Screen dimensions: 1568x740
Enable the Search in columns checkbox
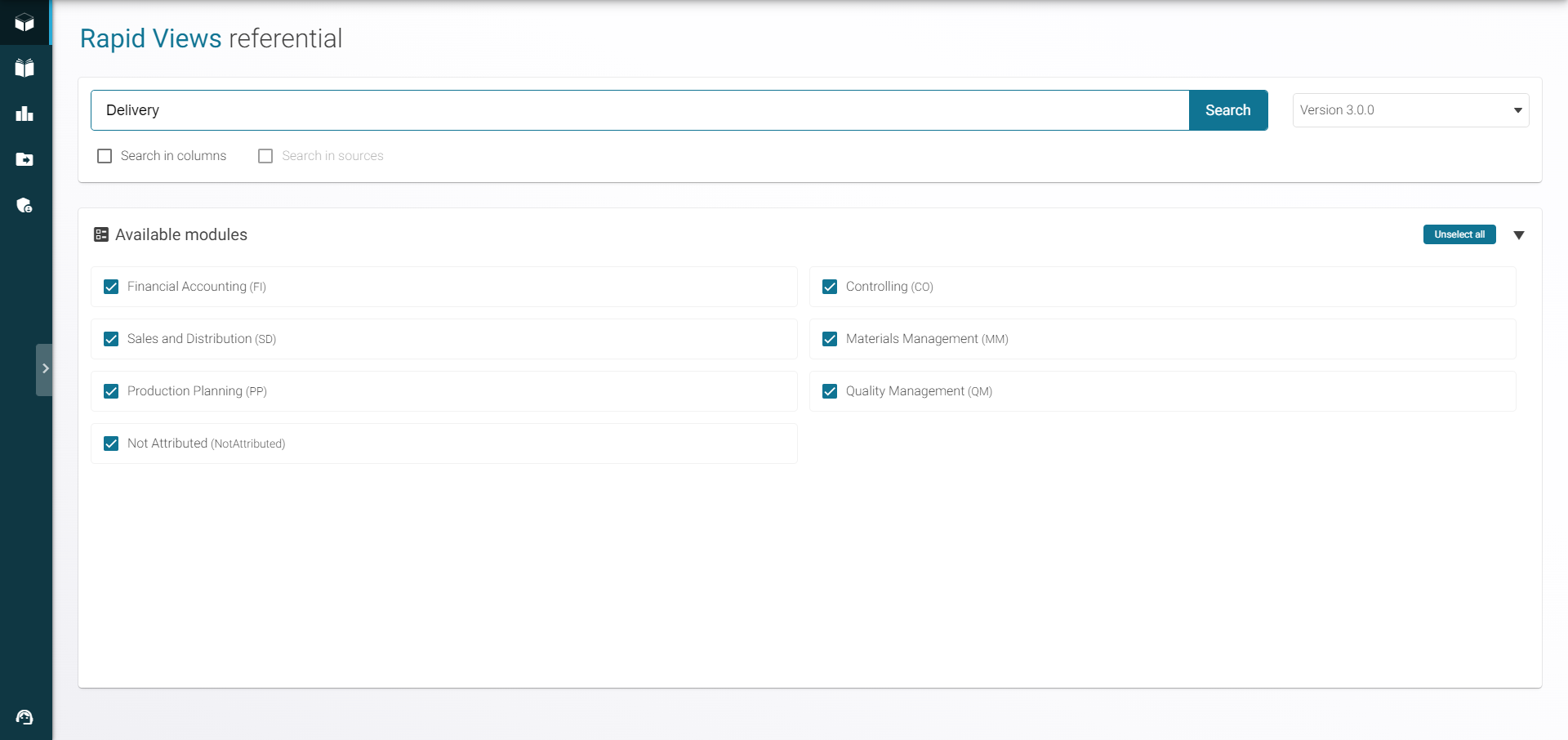click(105, 156)
